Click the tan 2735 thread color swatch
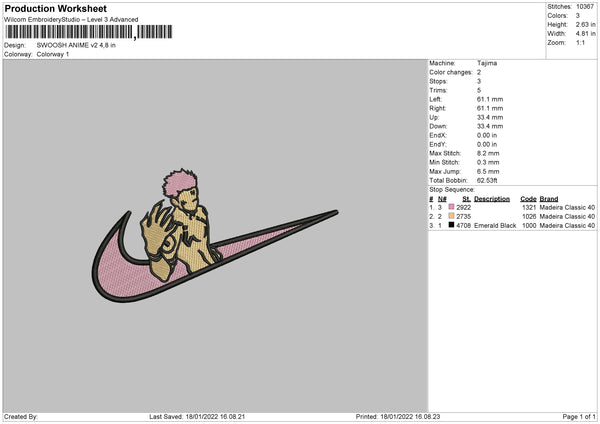600x424 pixels. click(451, 216)
